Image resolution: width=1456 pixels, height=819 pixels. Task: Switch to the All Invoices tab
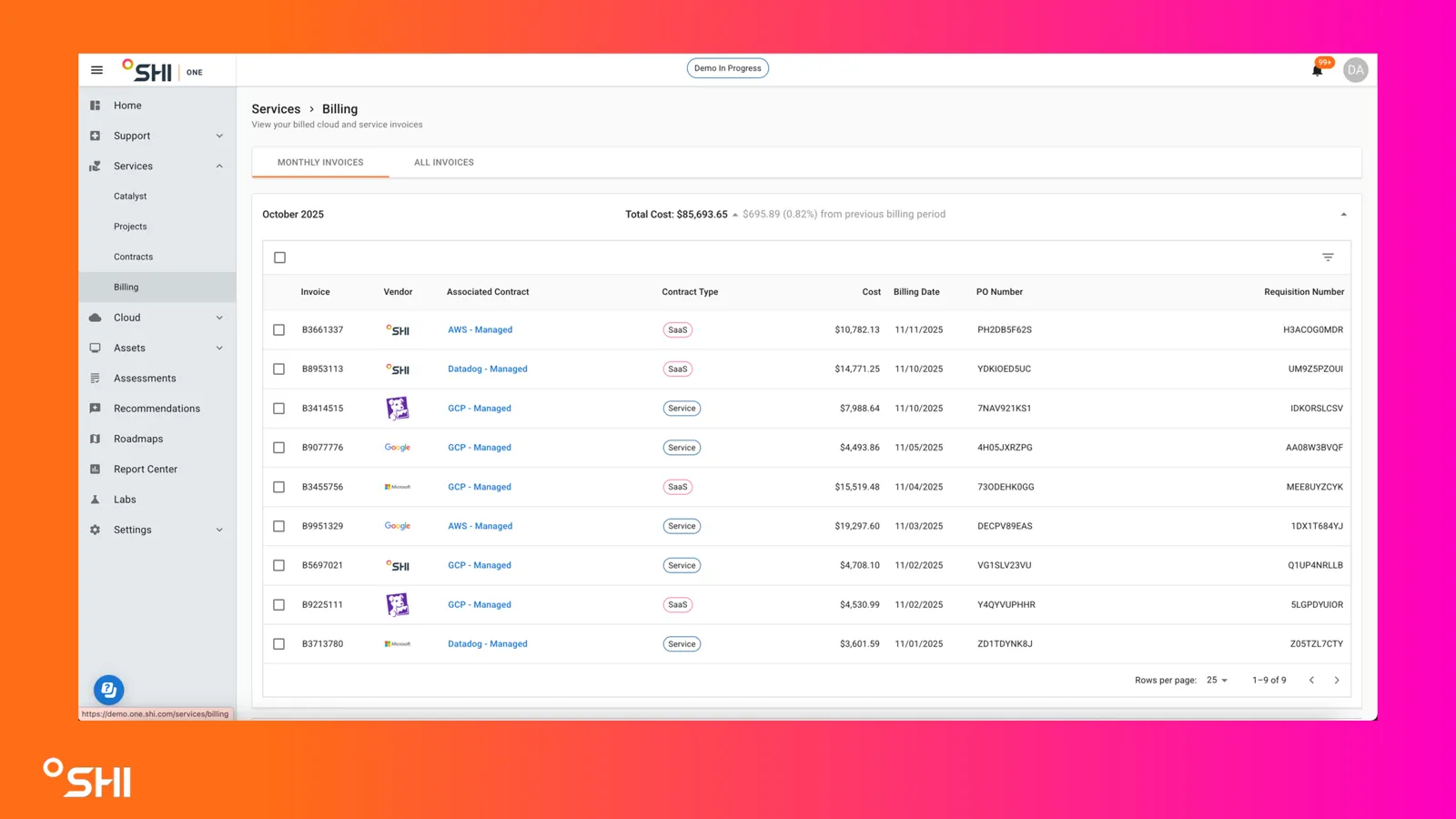444,163
